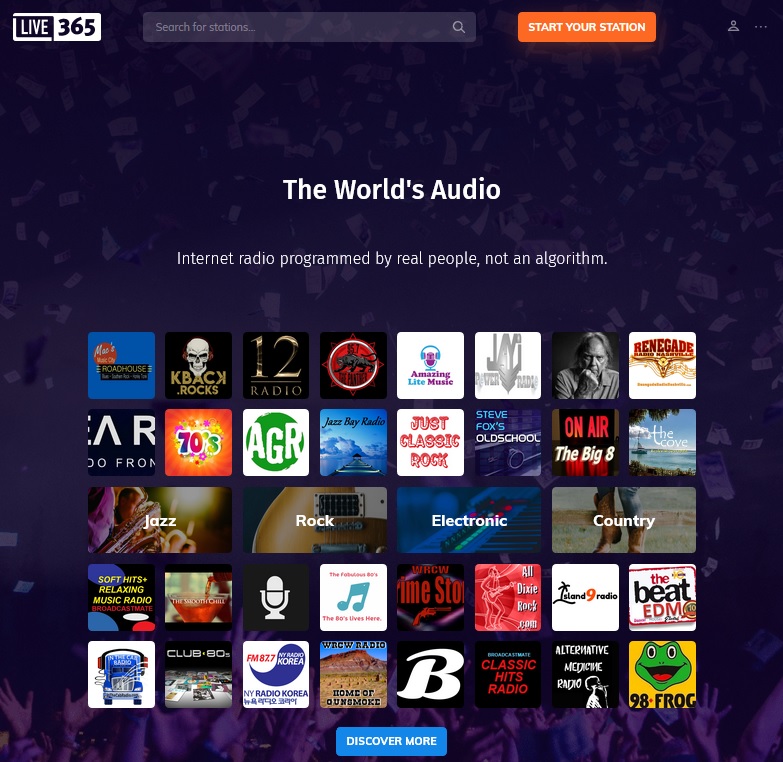Open Mac's Roadhouse station

pyautogui.click(x=121, y=366)
